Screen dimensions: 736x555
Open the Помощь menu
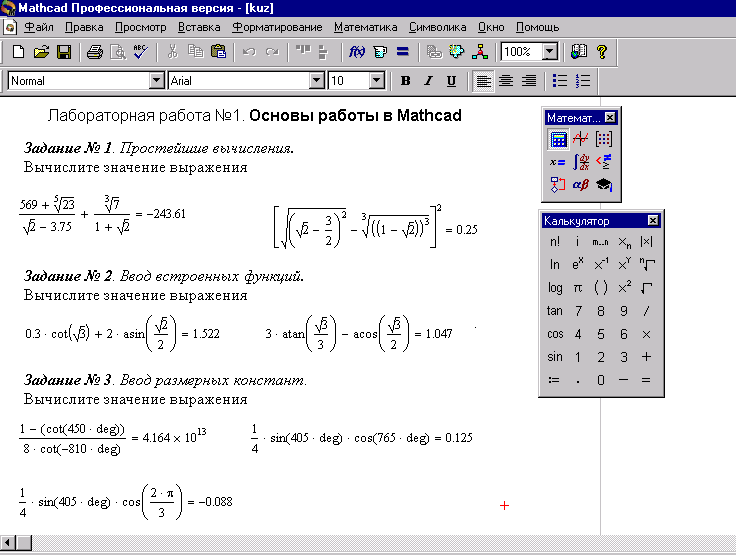[x=537, y=27]
